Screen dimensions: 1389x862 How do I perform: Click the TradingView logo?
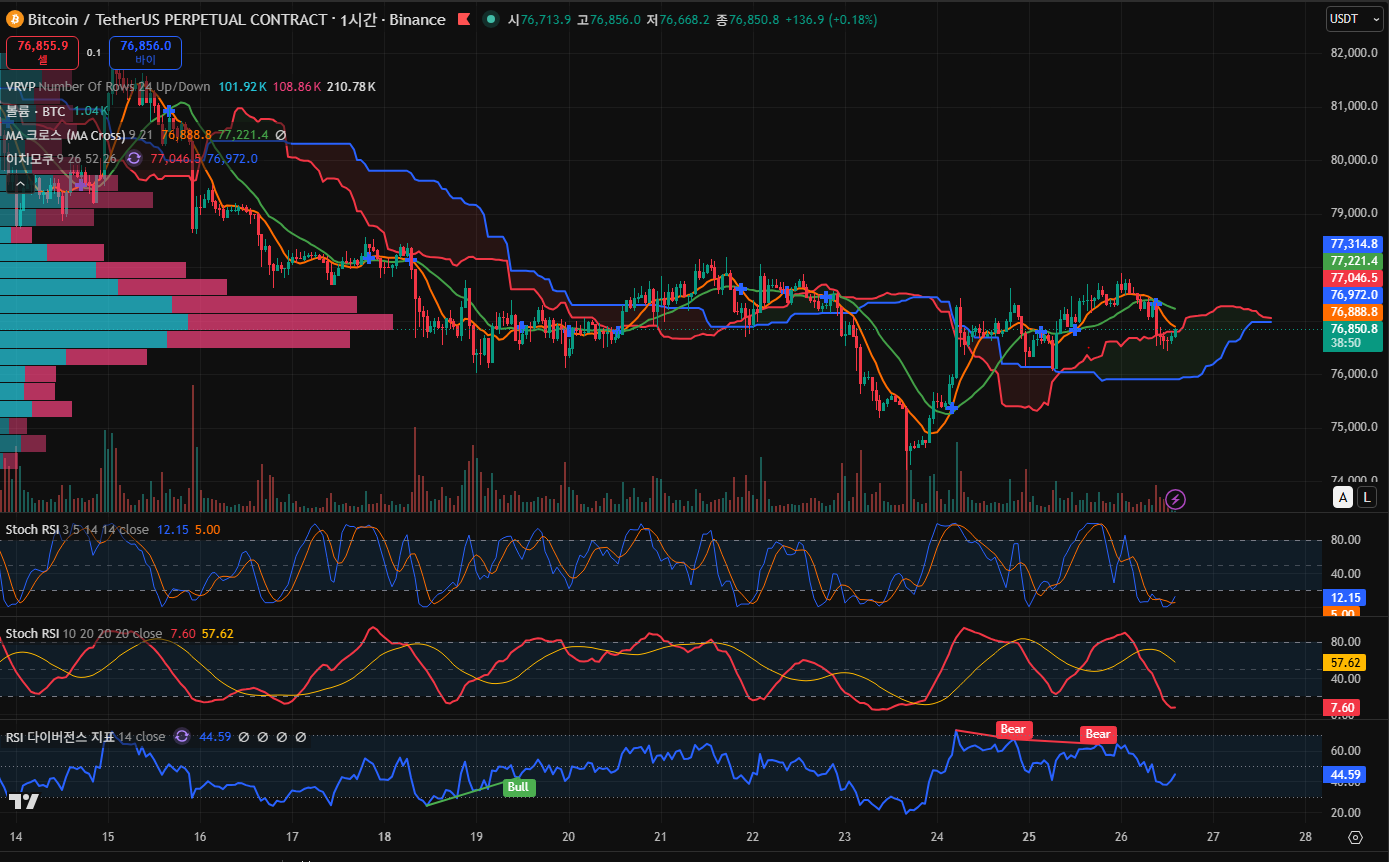coord(24,801)
